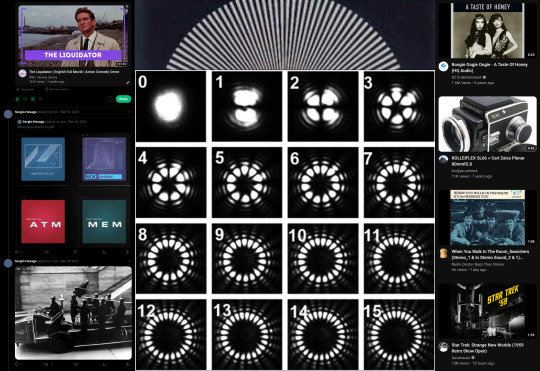Like the fire truck photo tweet
Image resolution: width=540 pixels, height=371 pixels.
click(x=76, y=364)
